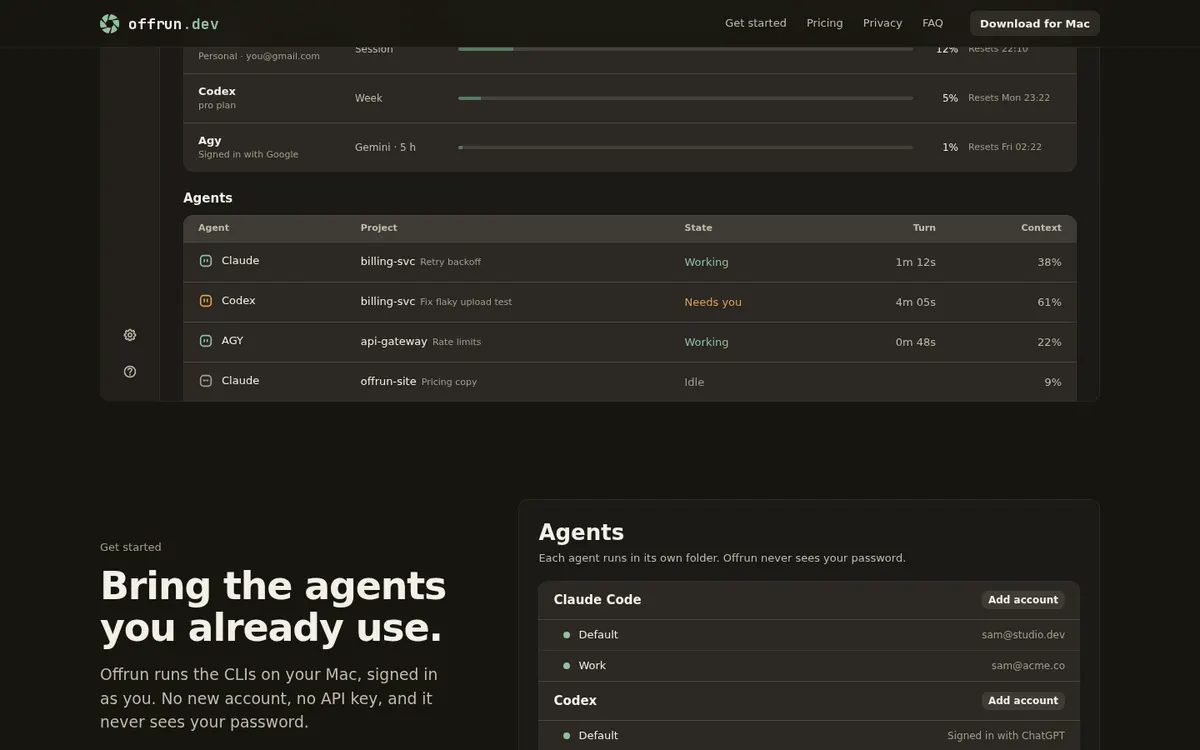Sort by the Turn column header
The width and height of the screenshot is (1200, 750).
pos(924,228)
